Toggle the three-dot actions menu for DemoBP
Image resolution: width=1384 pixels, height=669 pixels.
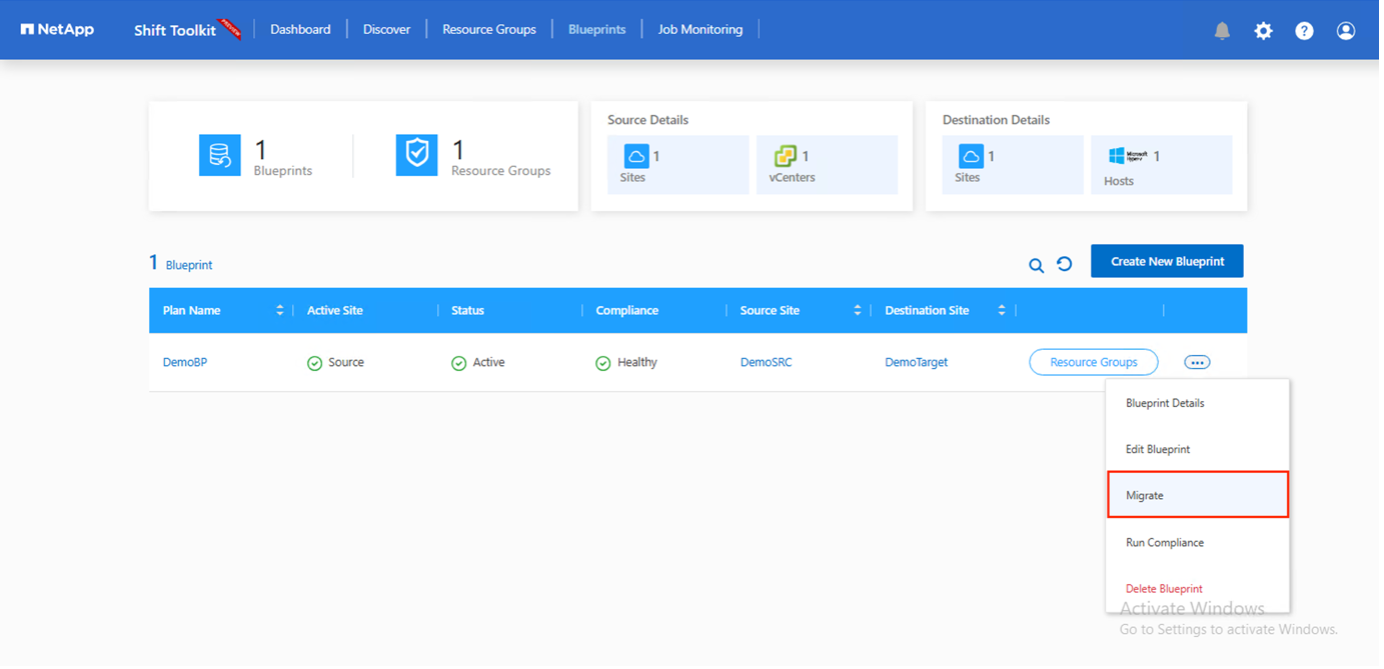1197,362
